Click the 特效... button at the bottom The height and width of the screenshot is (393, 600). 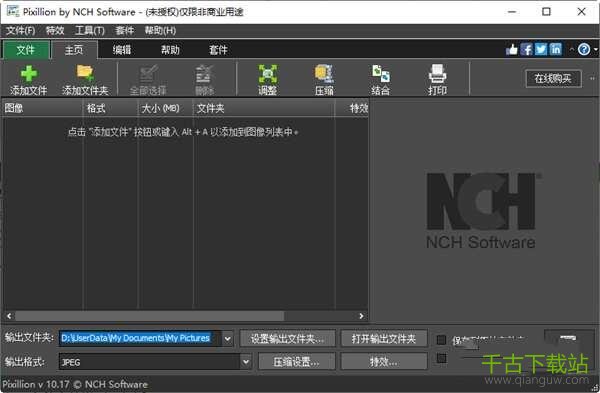tap(384, 362)
